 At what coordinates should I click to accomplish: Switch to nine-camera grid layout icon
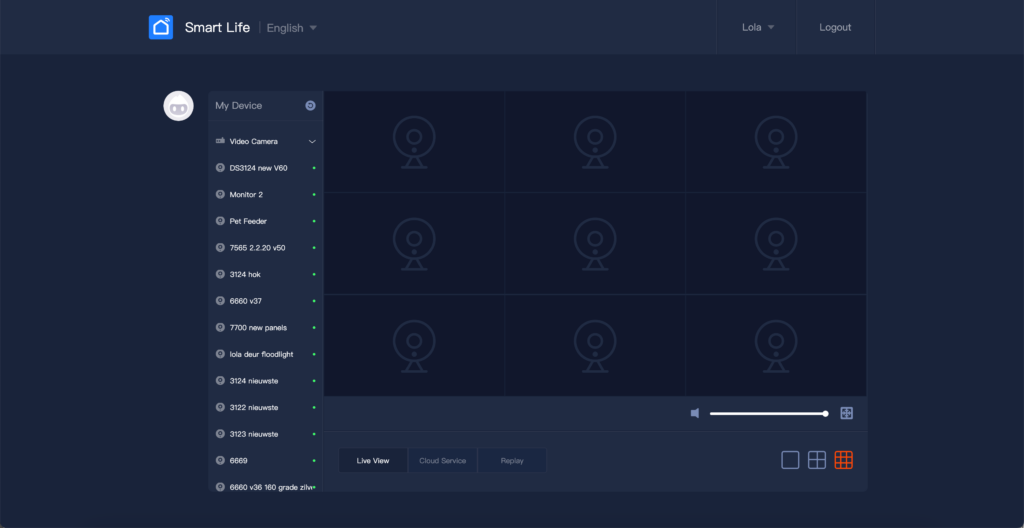tap(844, 460)
